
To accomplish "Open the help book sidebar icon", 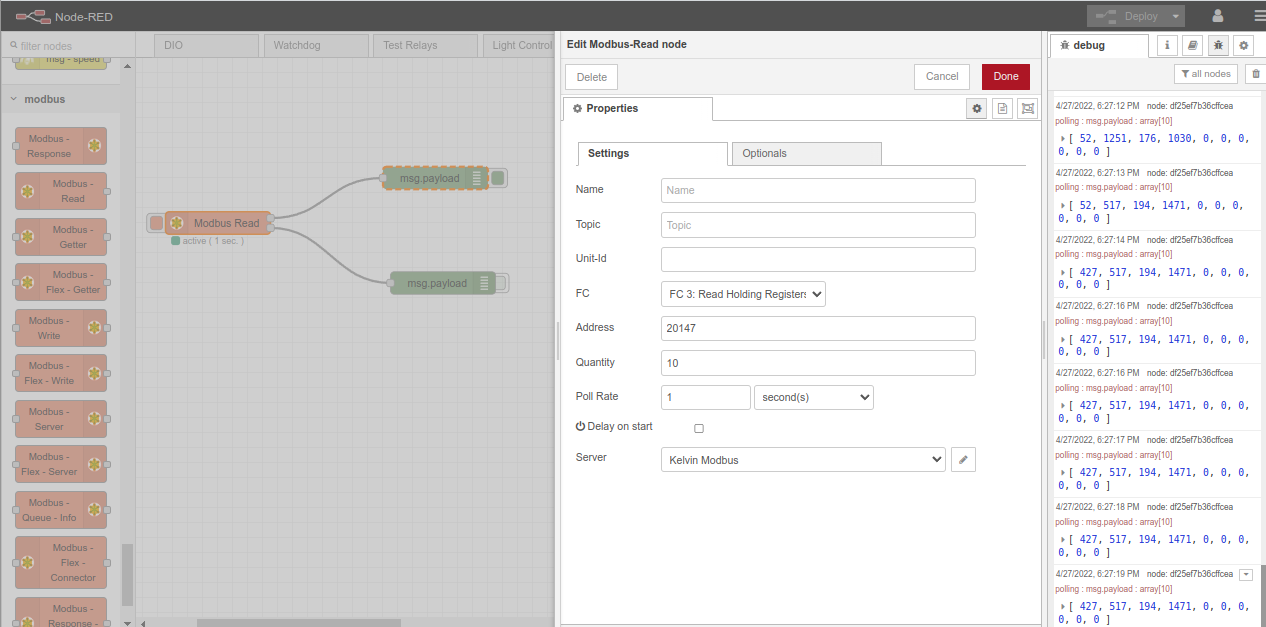I will tap(1192, 45).
